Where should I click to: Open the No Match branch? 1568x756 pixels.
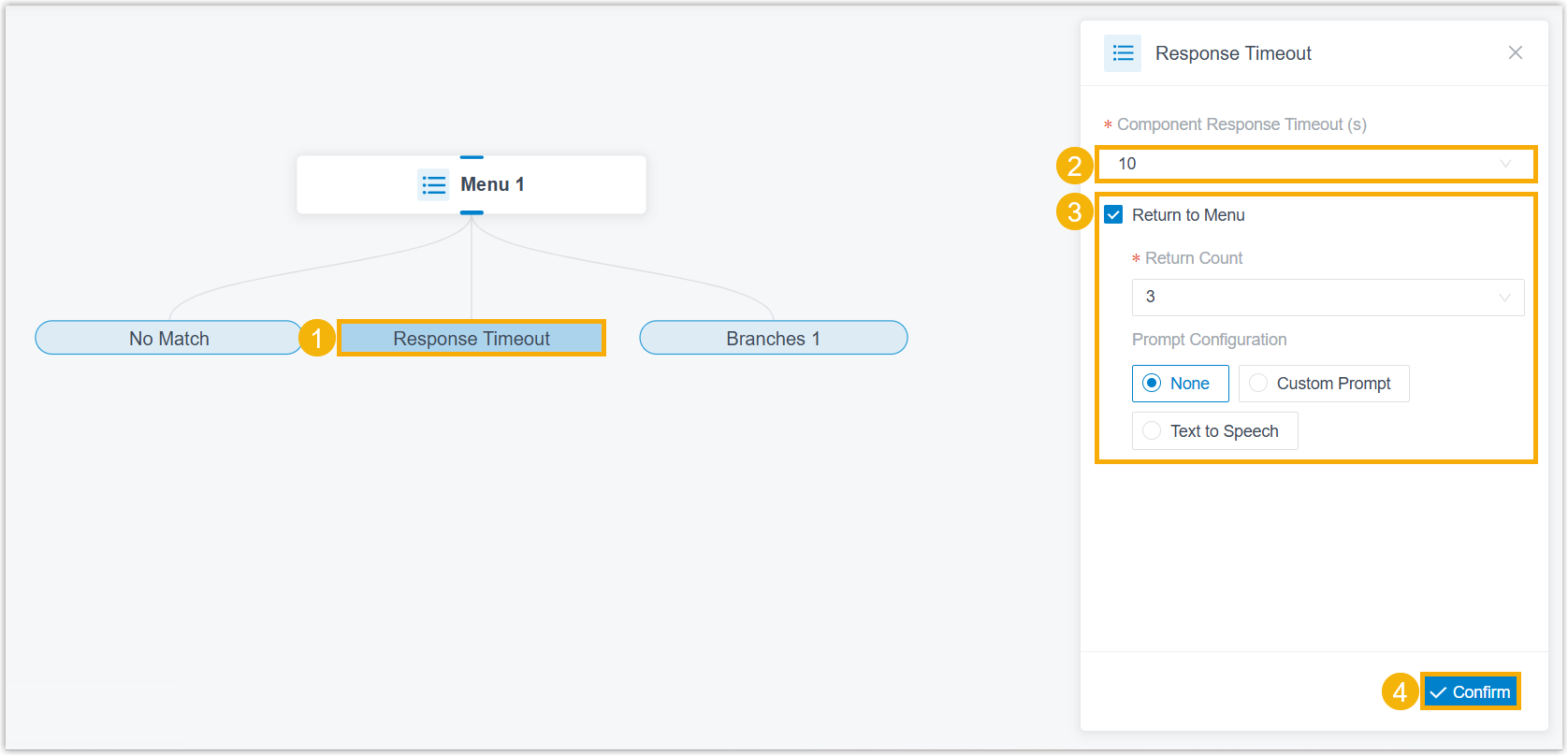(169, 338)
